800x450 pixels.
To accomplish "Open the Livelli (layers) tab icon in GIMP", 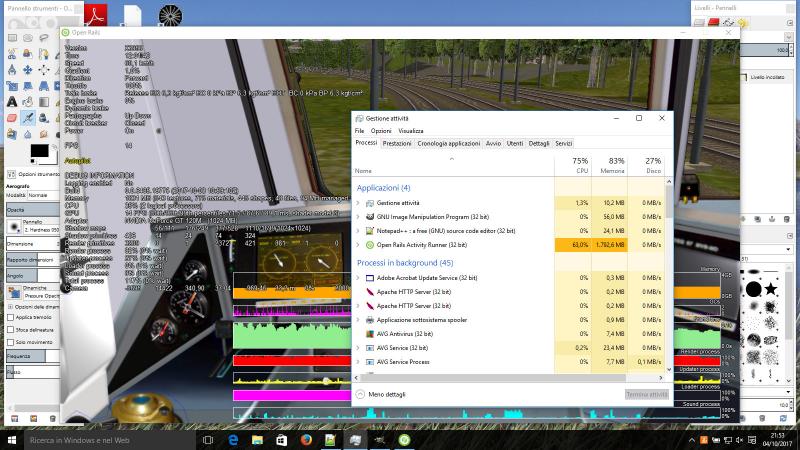I will coord(699,23).
